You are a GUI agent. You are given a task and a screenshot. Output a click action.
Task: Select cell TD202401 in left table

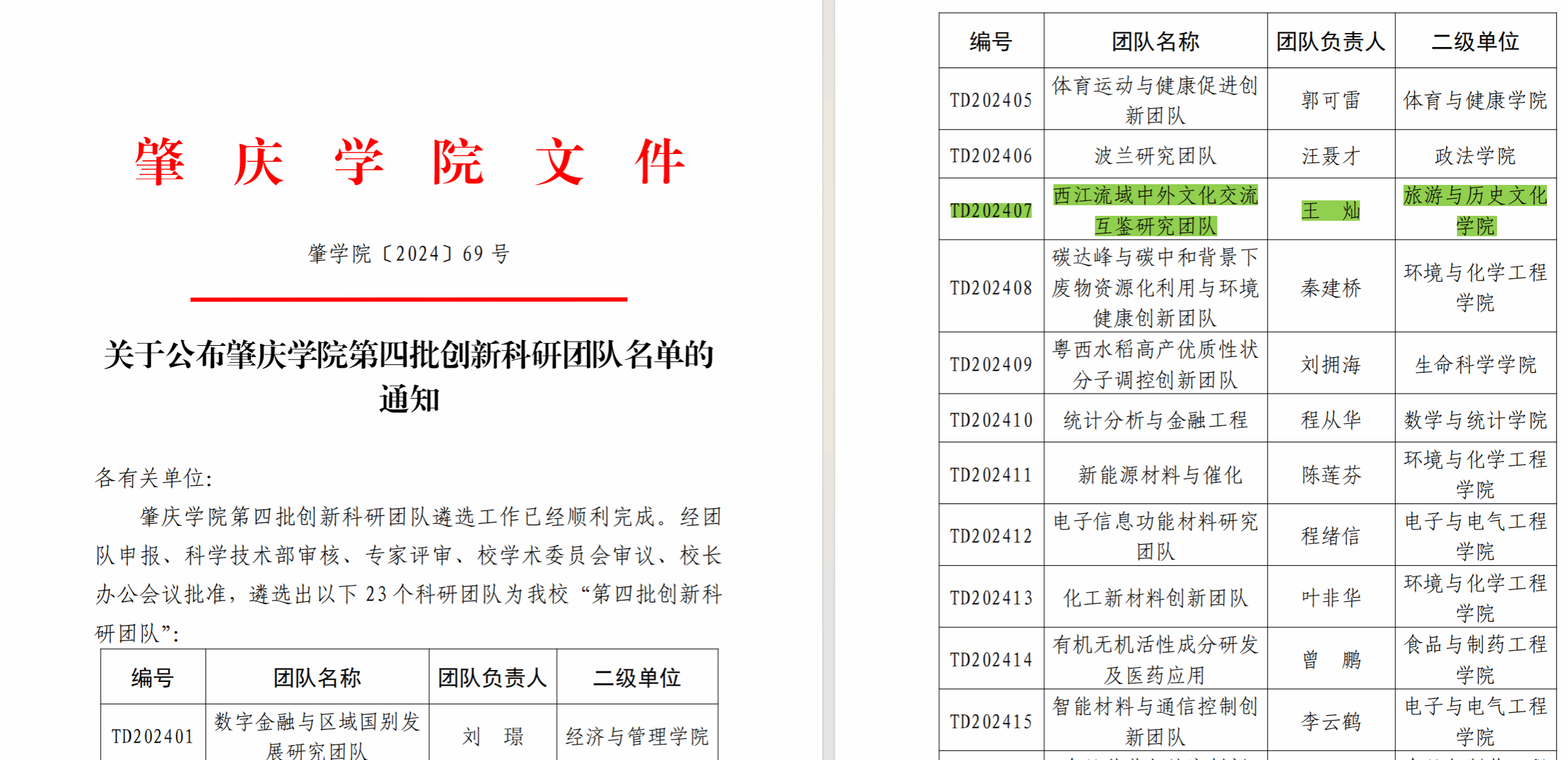(x=153, y=736)
